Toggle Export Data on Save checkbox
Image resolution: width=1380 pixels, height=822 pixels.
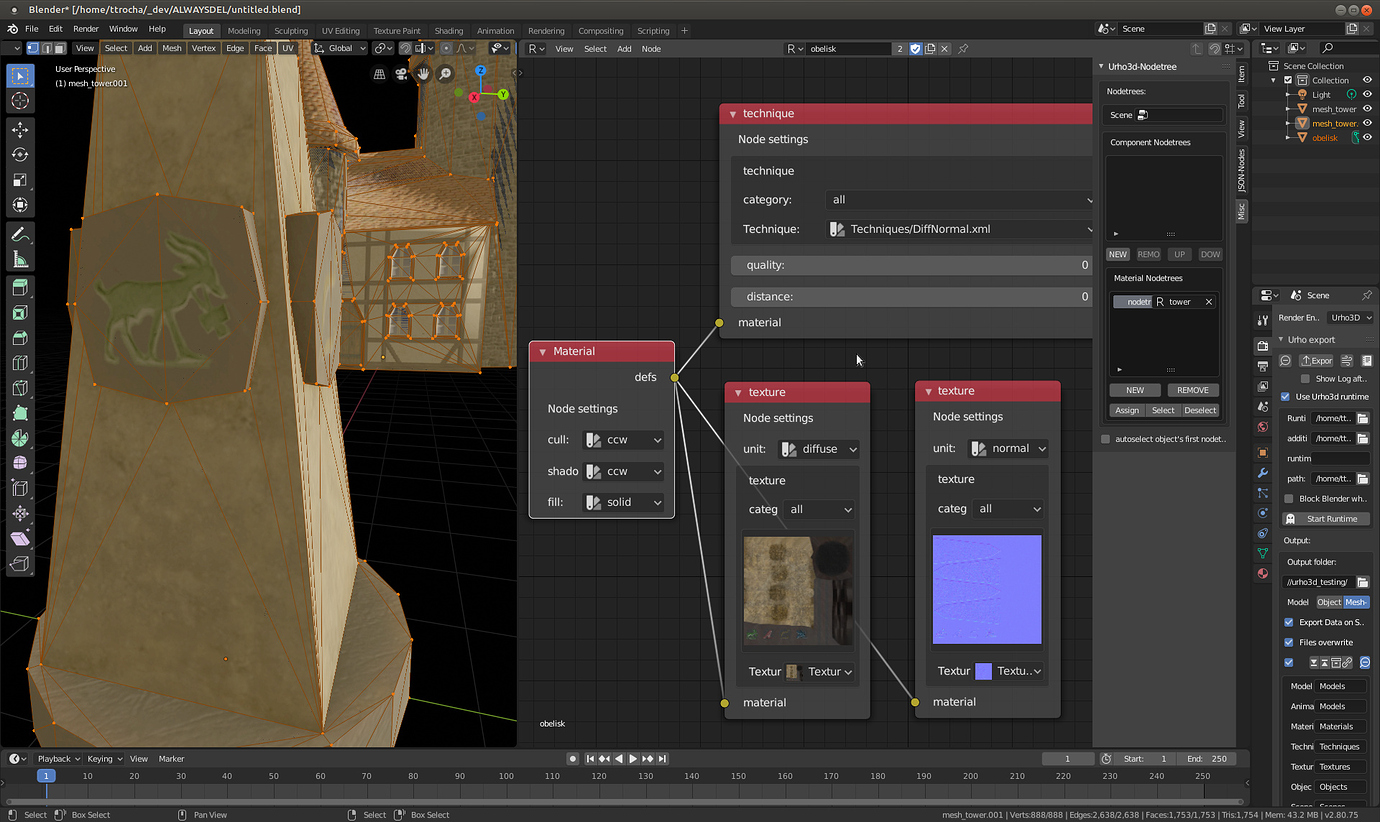coord(1289,622)
